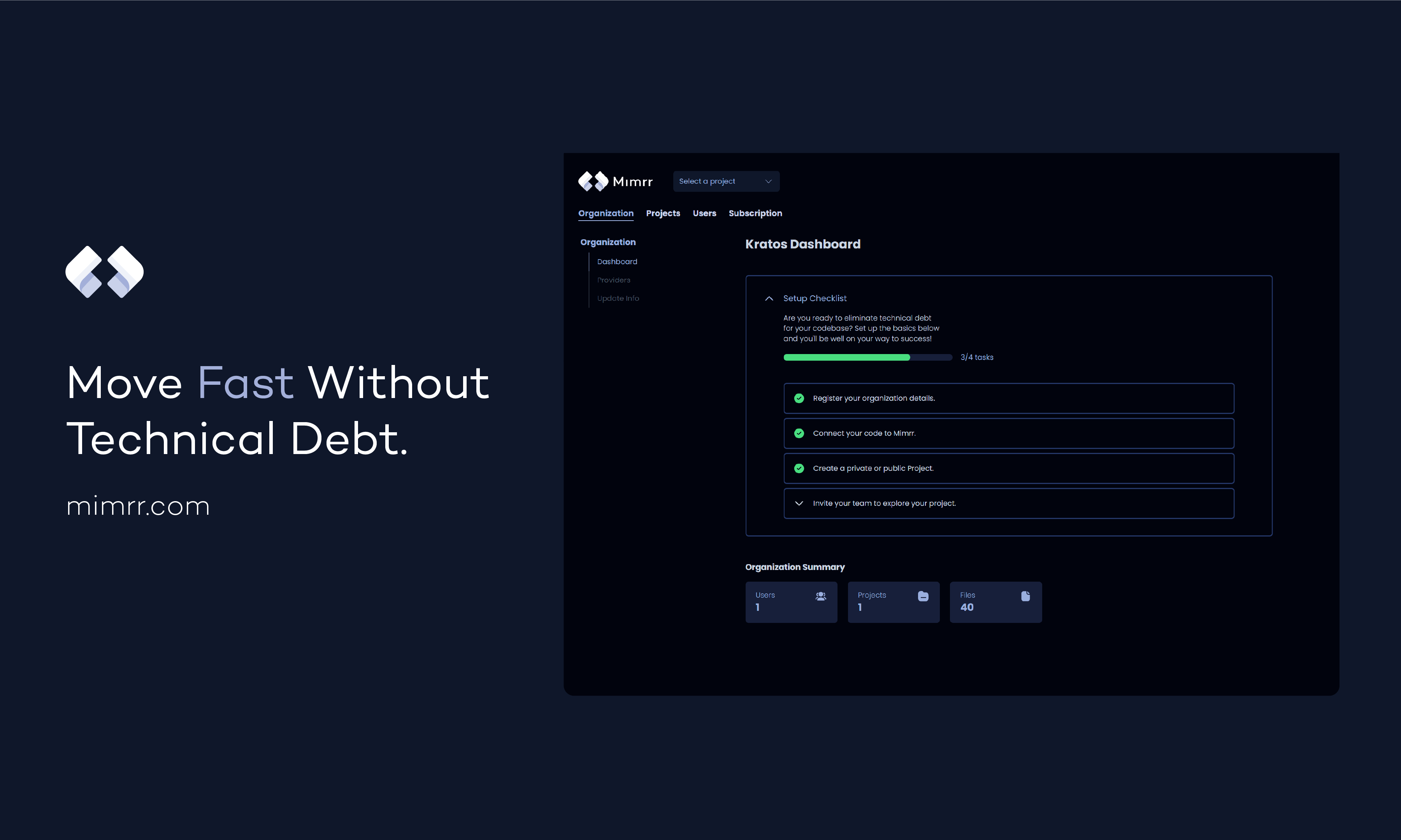This screenshot has width=1401, height=840.
Task: Open the Subscription tab
Action: [x=755, y=213]
